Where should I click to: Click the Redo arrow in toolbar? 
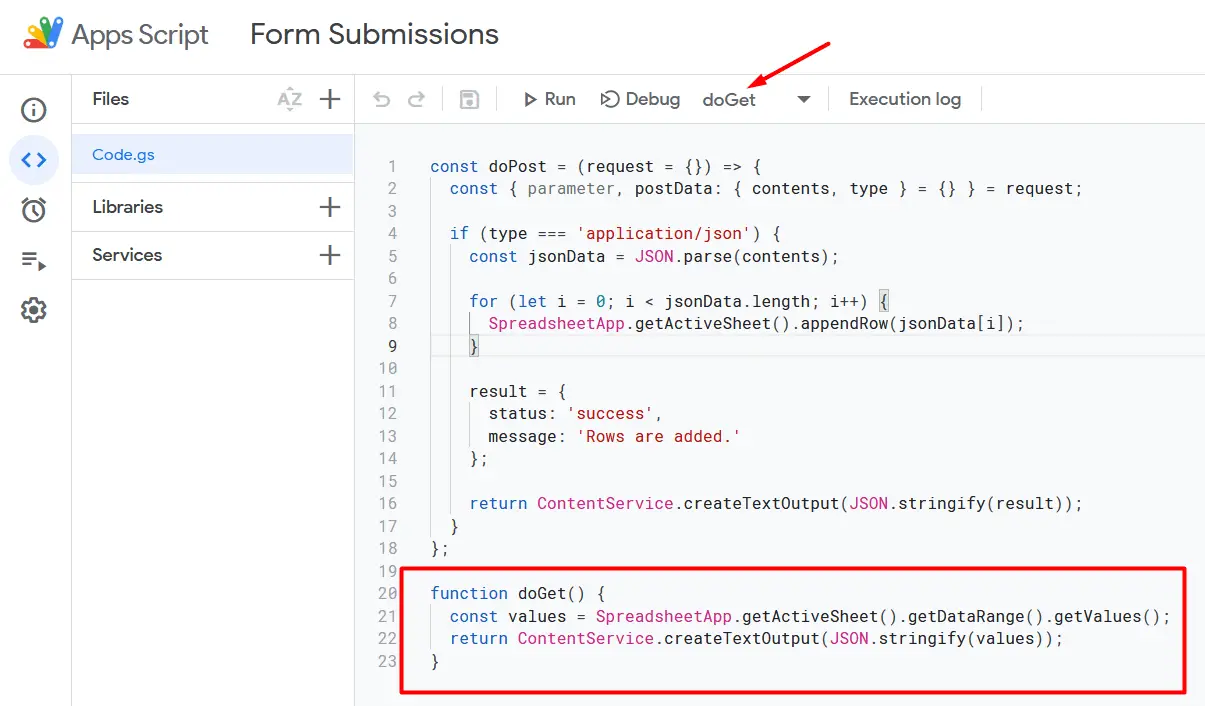417,99
